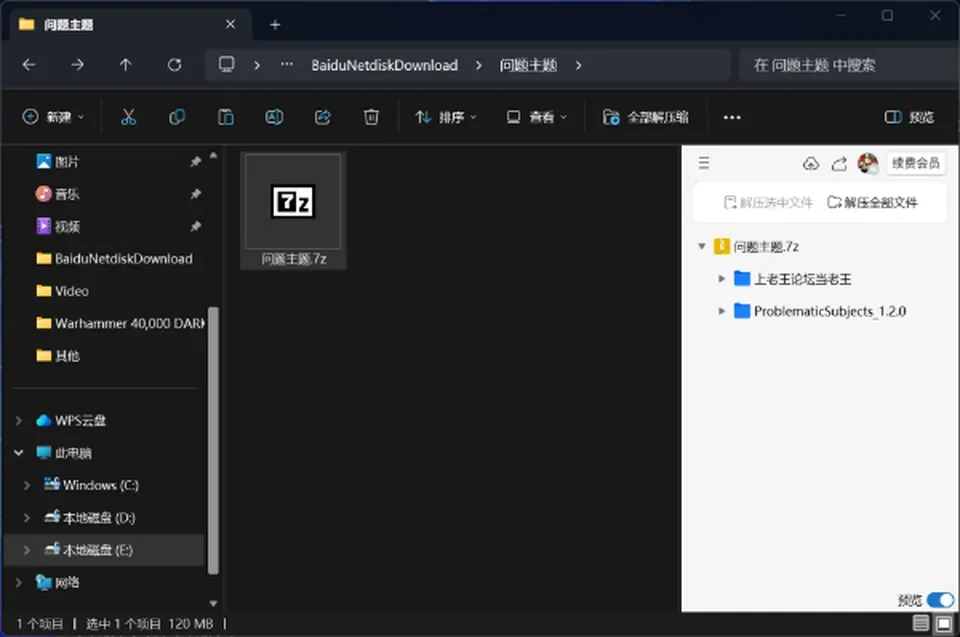Viewport: 960px width, 637px height.
Task: Select the 问题主题.7z file thumbnail
Action: (293, 210)
